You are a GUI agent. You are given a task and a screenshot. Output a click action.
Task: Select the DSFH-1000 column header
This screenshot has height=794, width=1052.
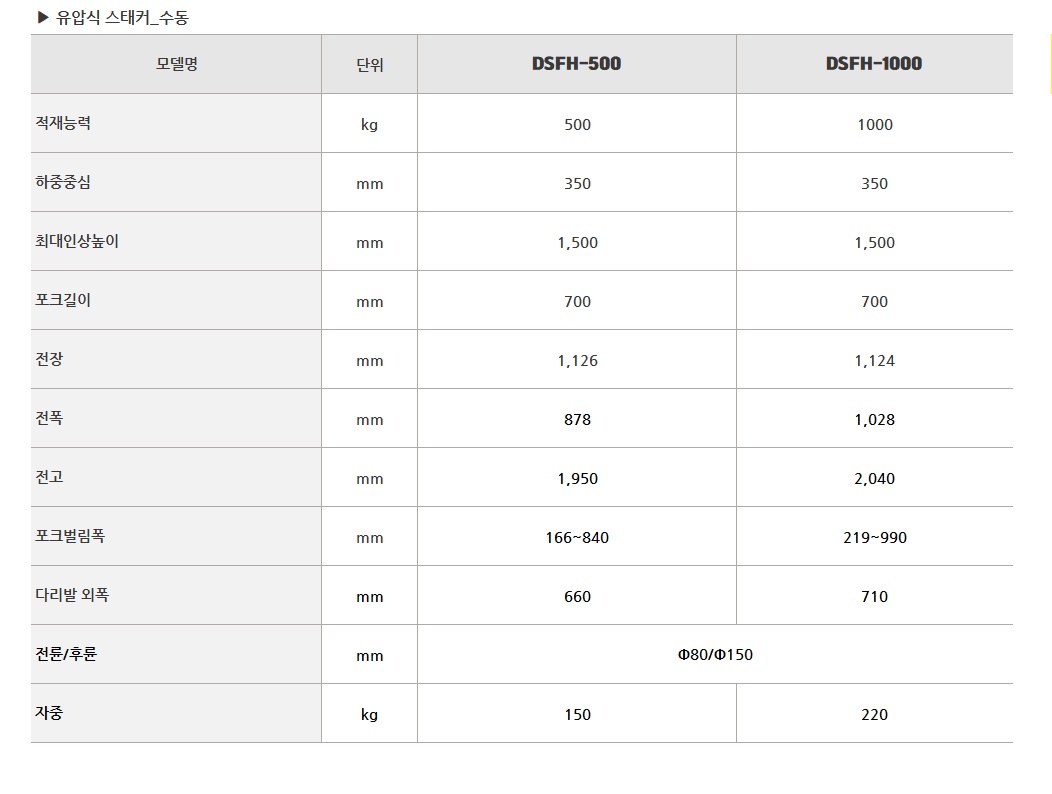click(874, 64)
